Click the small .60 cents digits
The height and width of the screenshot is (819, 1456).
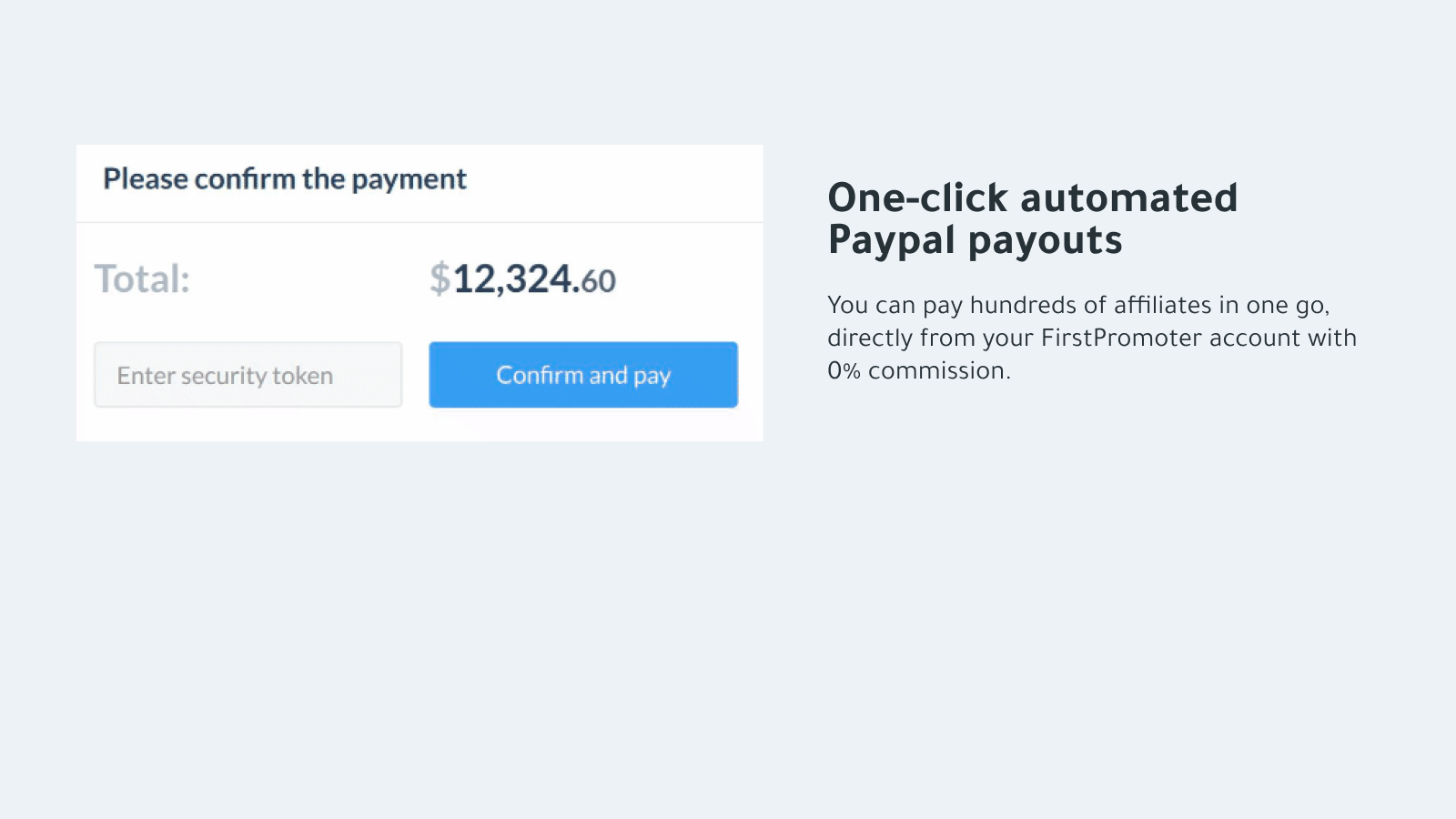point(599,281)
